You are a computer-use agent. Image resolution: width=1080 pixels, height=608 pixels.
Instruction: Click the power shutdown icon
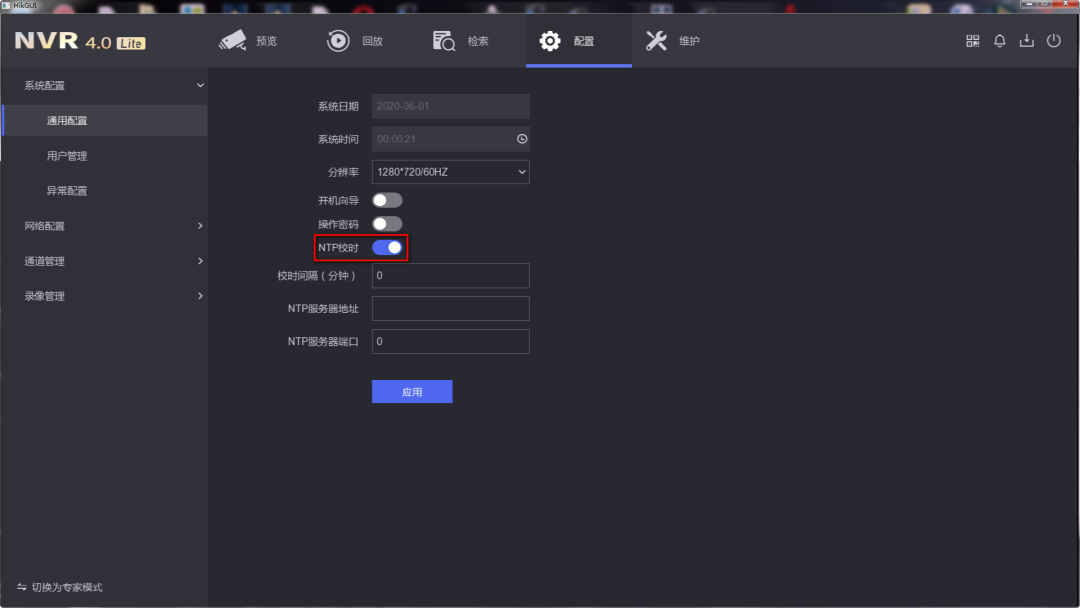coord(1053,41)
